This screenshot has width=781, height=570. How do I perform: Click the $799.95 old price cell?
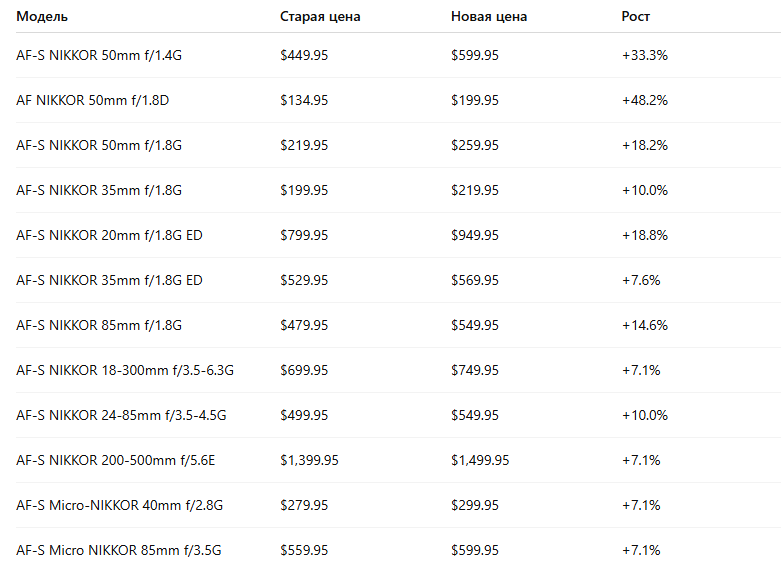click(304, 235)
